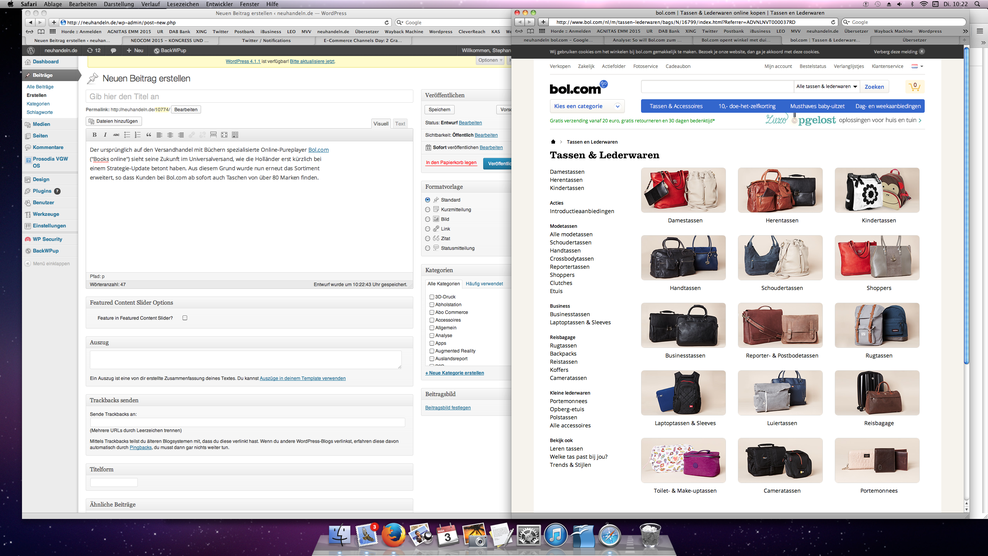
Task: Click the In den Papierkorb legen link
Action: tap(451, 163)
